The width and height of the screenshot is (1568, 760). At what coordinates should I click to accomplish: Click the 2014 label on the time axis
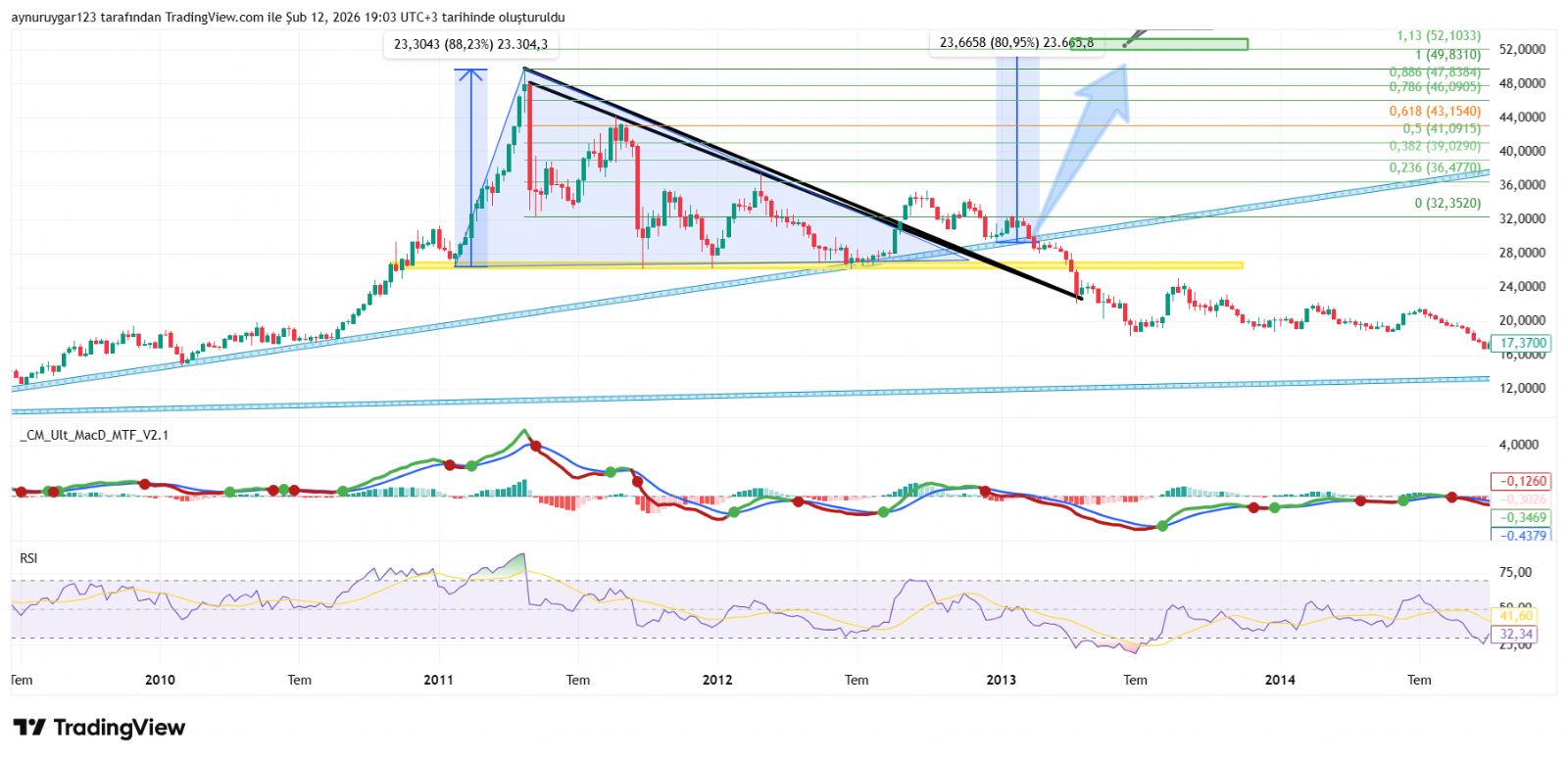click(1279, 680)
